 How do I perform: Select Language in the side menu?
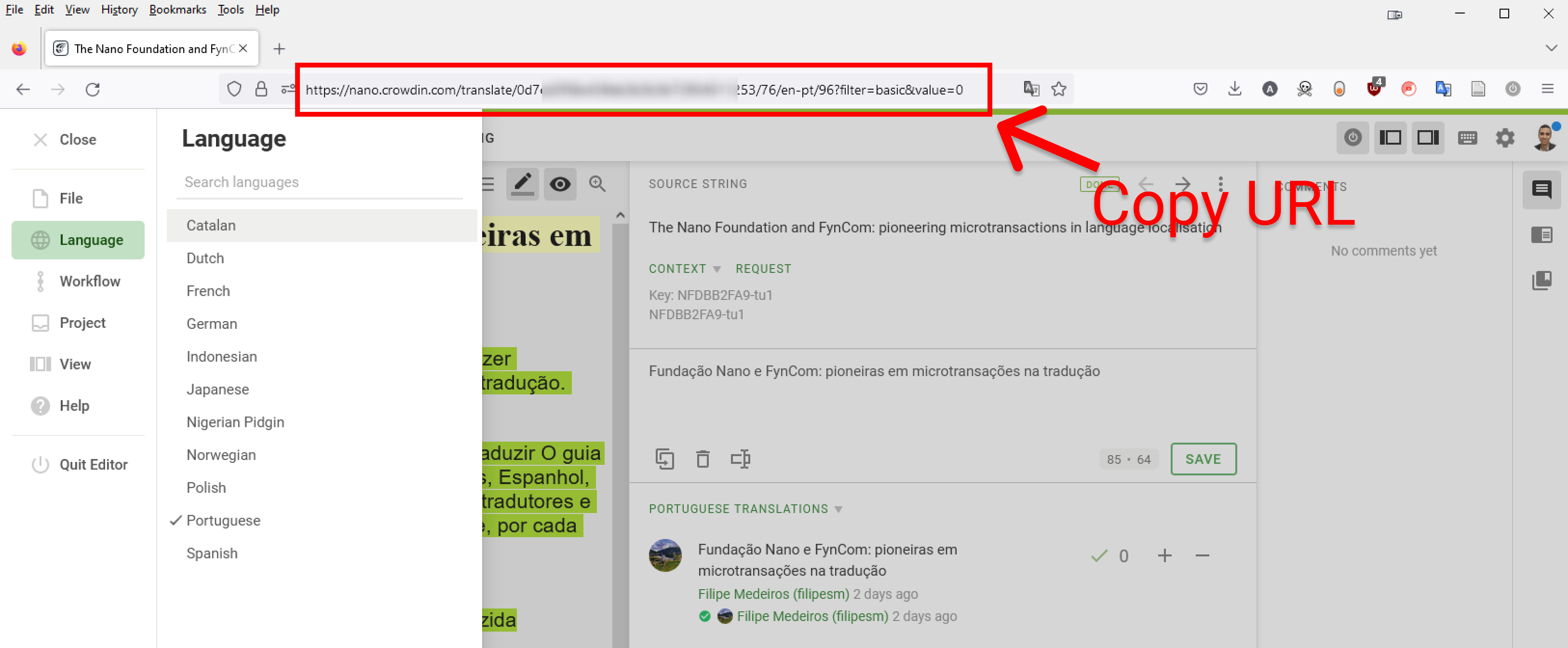coord(78,240)
